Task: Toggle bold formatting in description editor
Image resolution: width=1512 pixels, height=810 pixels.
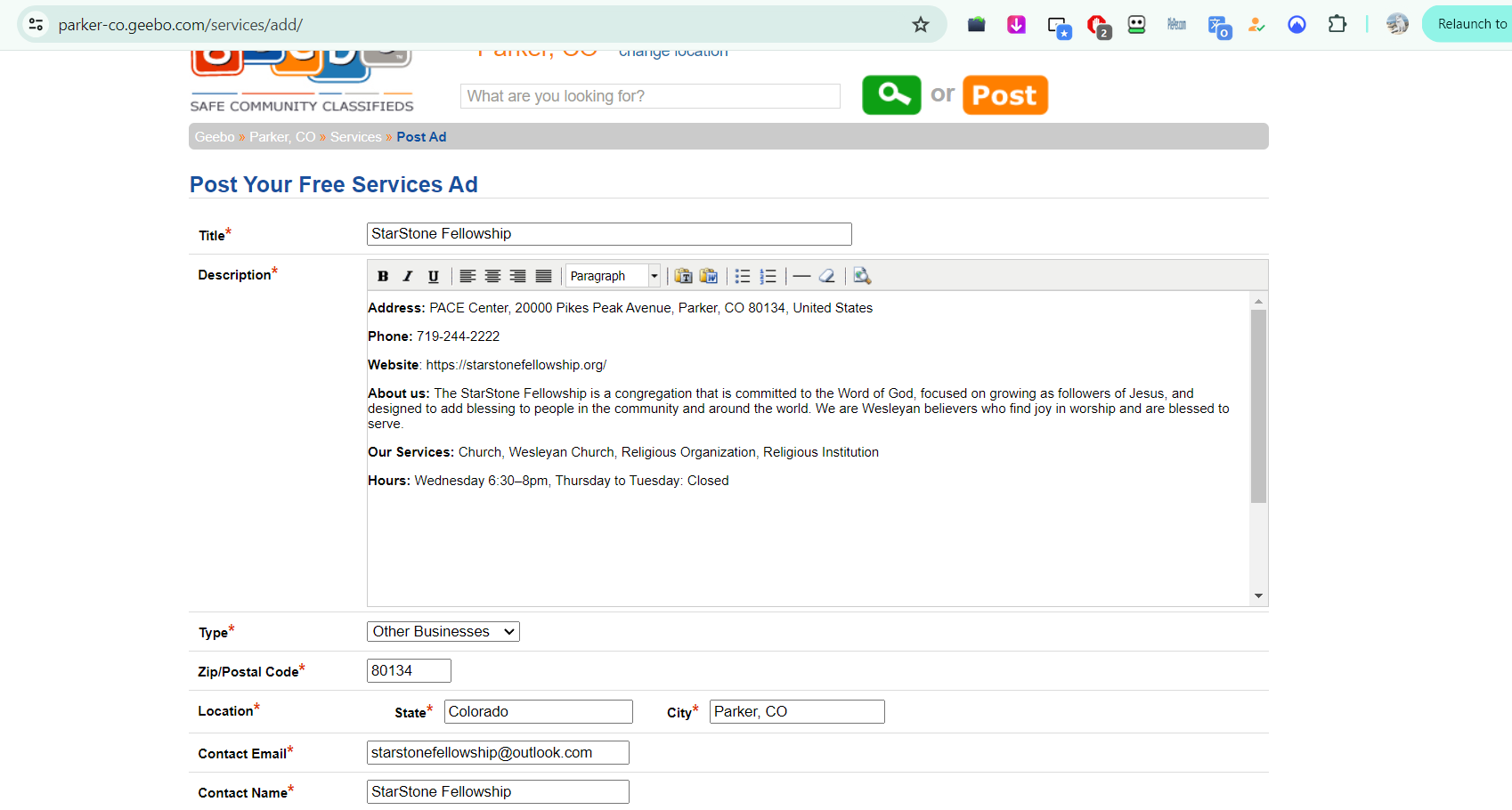Action: point(383,276)
